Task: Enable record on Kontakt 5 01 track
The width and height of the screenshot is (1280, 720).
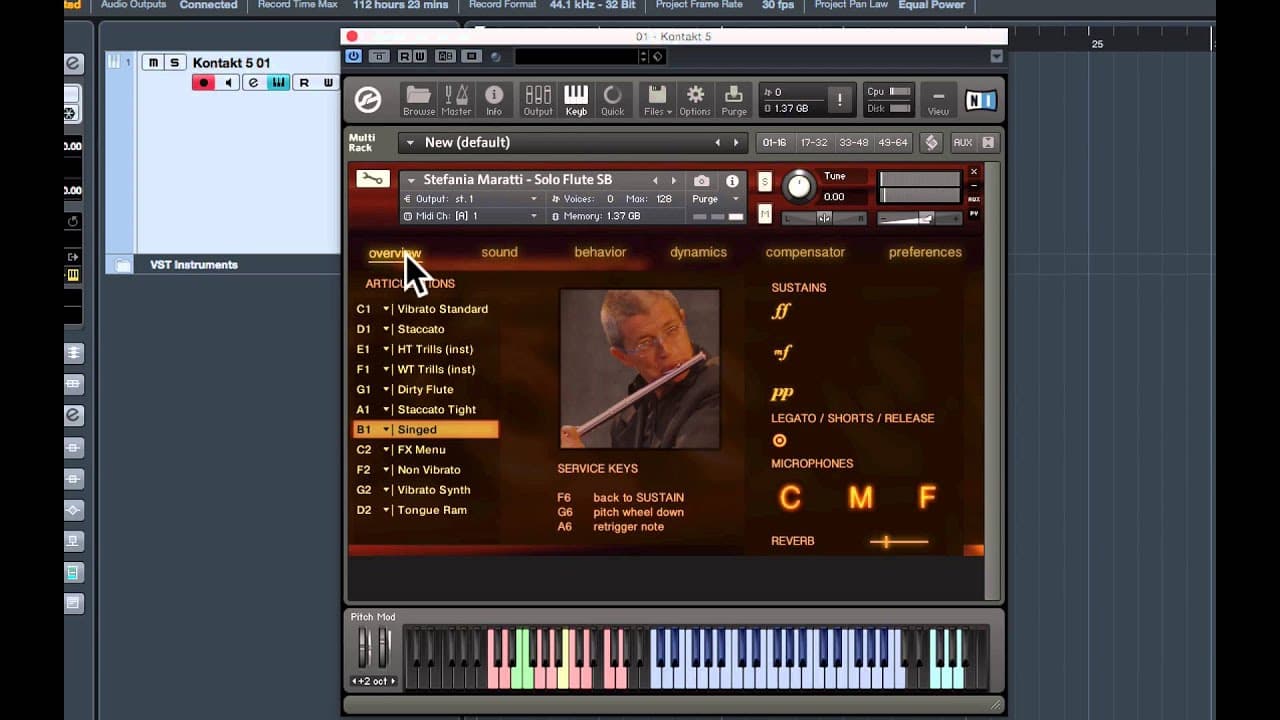Action: pos(204,83)
